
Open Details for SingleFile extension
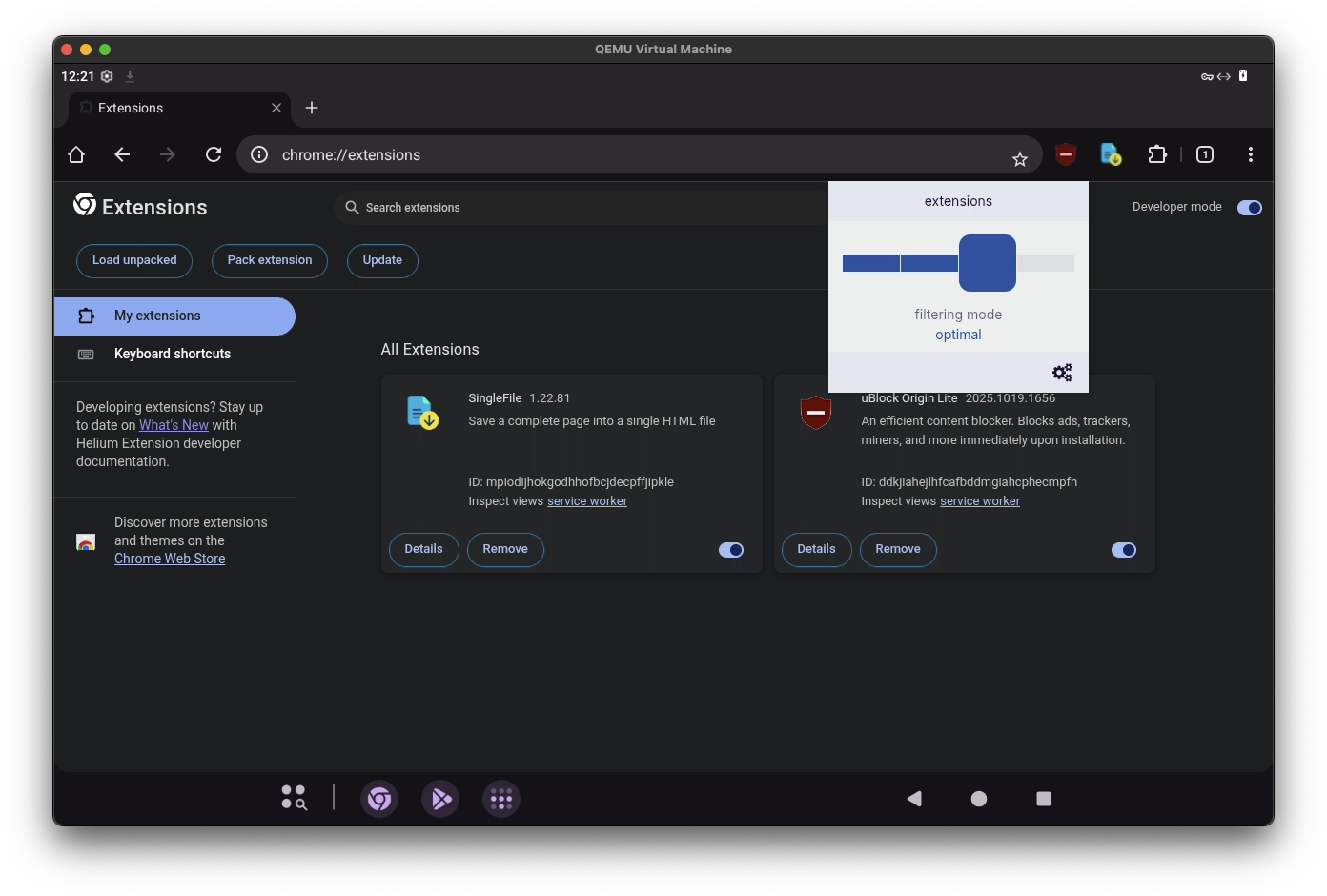423,549
